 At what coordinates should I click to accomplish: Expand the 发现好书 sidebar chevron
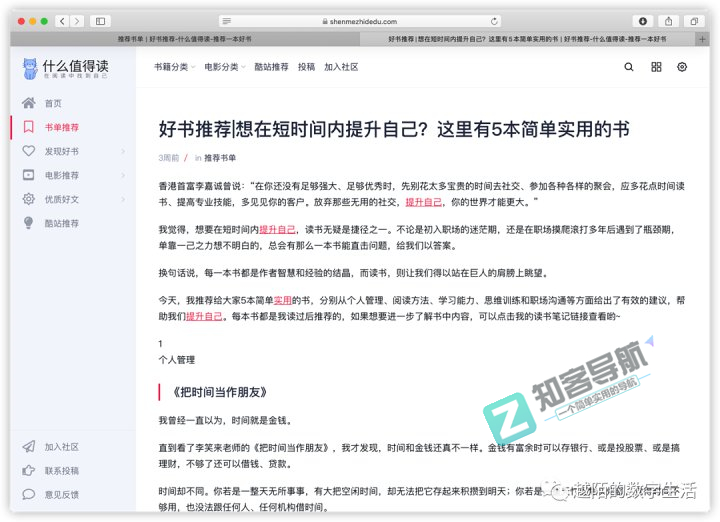coord(123,151)
